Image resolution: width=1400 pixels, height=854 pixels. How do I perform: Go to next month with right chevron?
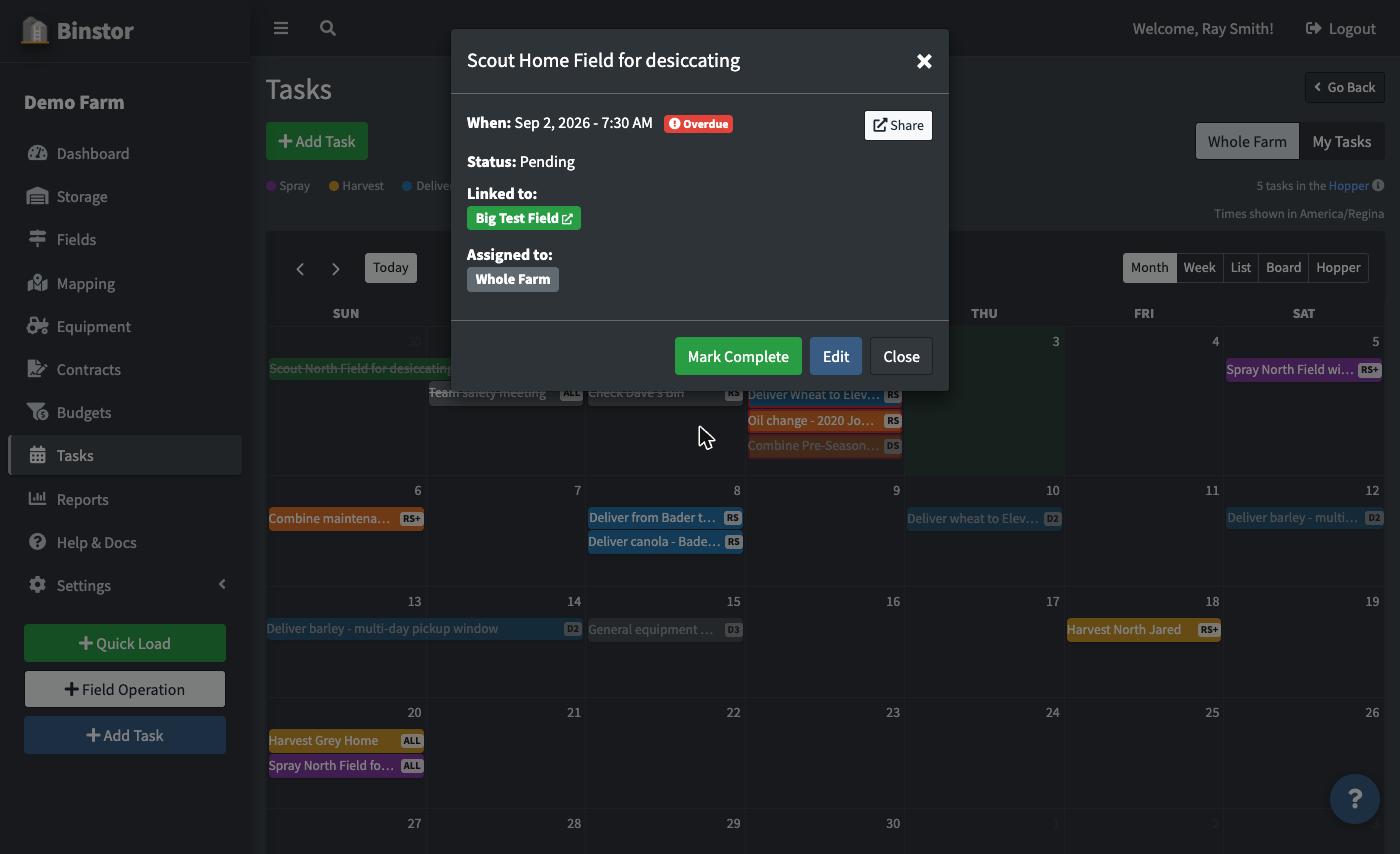[336, 268]
